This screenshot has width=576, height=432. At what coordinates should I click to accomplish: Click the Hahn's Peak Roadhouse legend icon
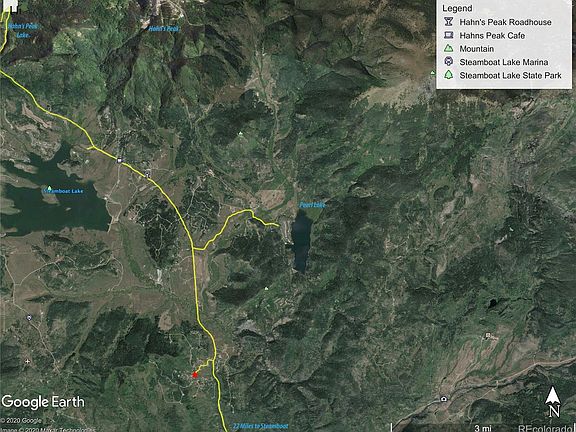tap(448, 22)
